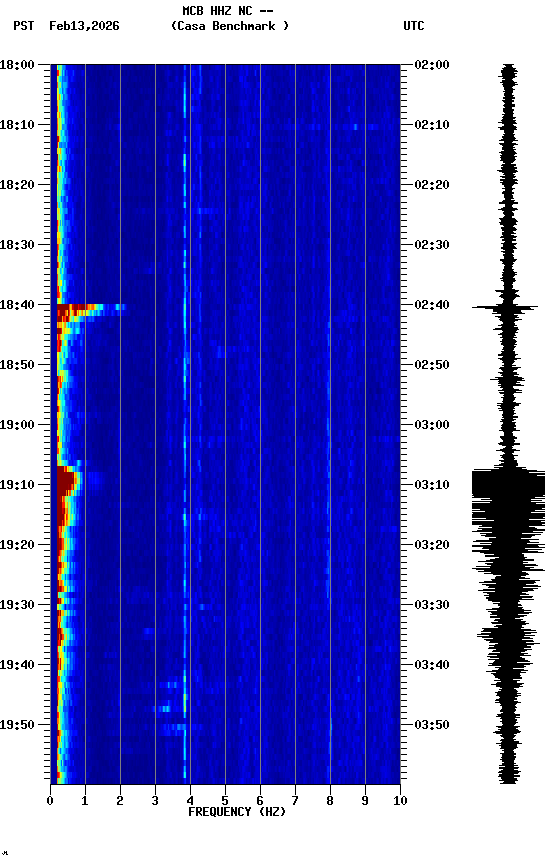The height and width of the screenshot is (864, 552).
Task: Click the '03:00' UTC time label
Action: 432,425
